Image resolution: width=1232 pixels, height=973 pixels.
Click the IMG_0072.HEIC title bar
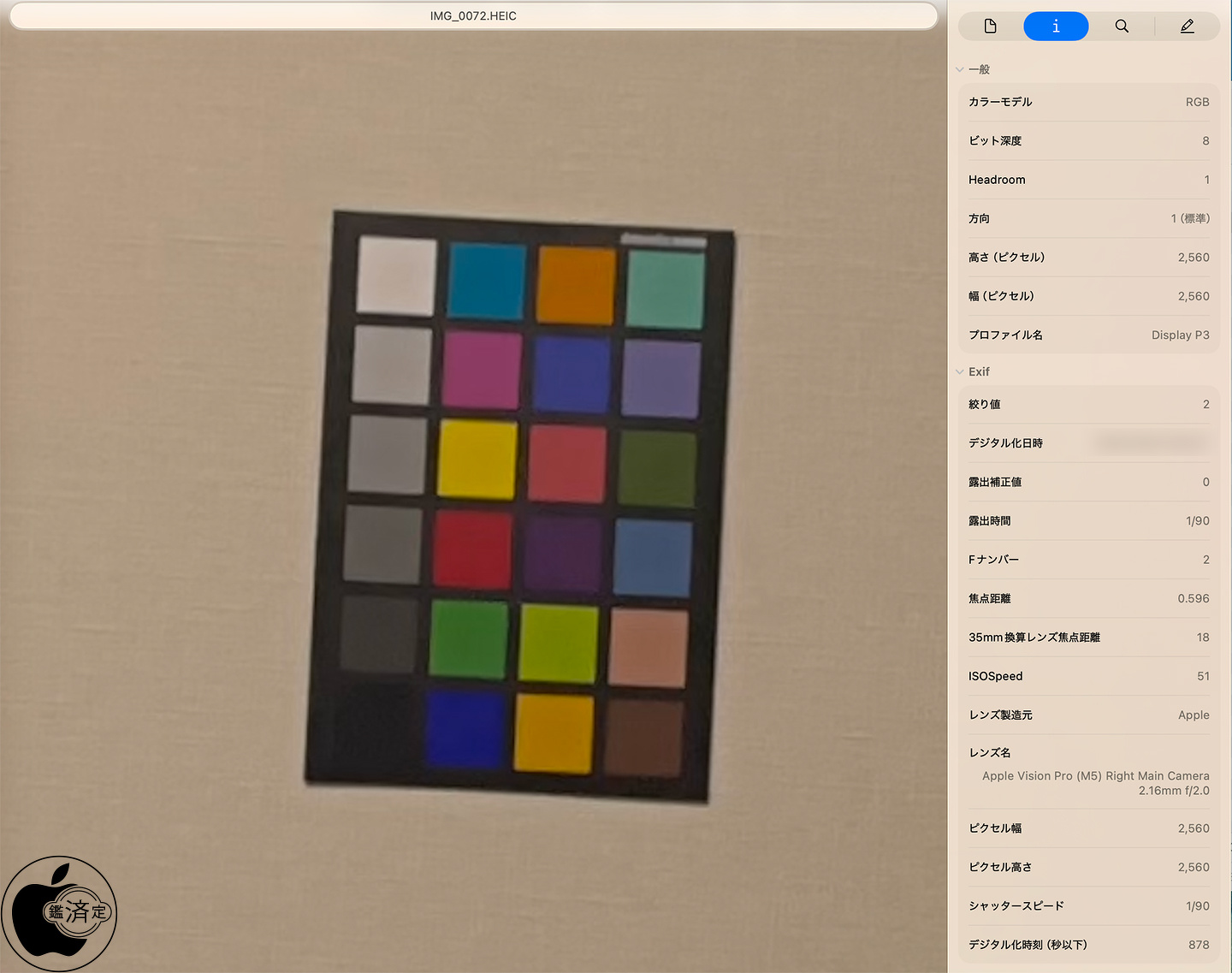click(x=473, y=15)
